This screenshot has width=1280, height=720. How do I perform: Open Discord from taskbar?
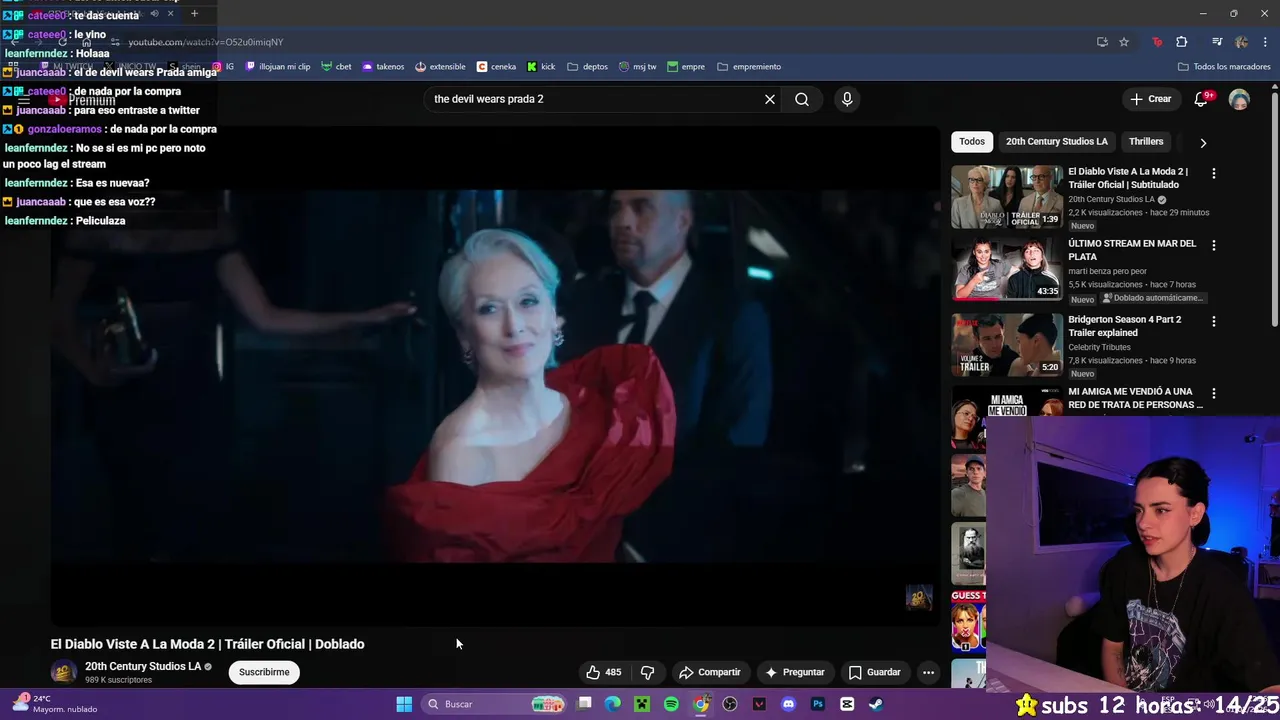(x=789, y=704)
